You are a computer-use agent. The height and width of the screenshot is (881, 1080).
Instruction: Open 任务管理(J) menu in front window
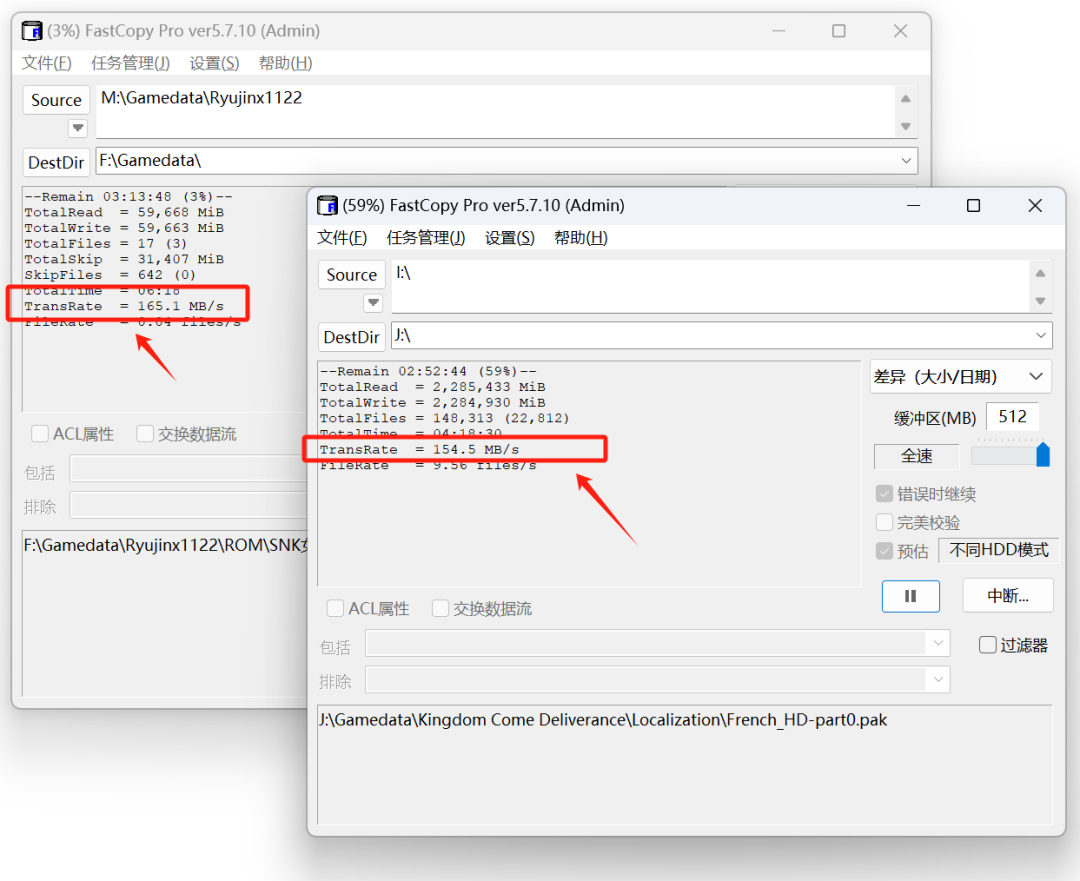point(426,238)
